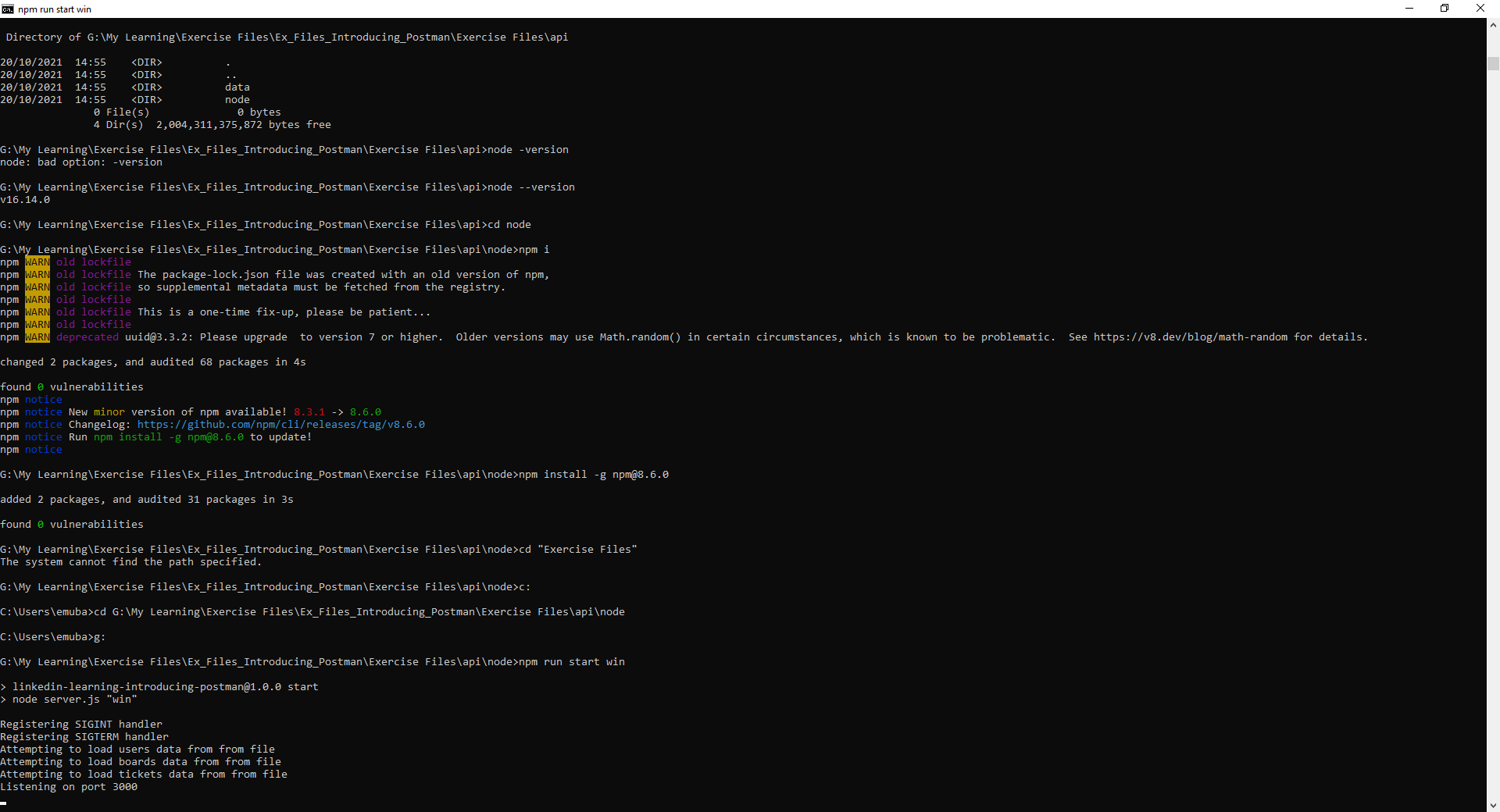Click the green '8.6.0' new version number

click(x=366, y=412)
